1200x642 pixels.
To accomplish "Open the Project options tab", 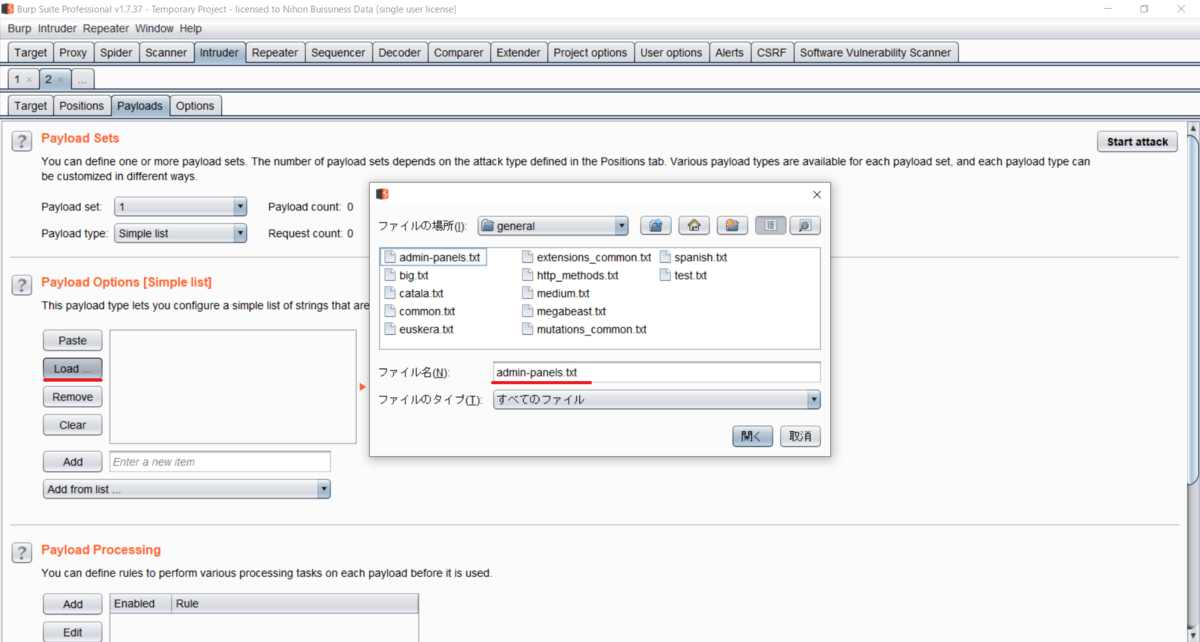I will tap(590, 53).
